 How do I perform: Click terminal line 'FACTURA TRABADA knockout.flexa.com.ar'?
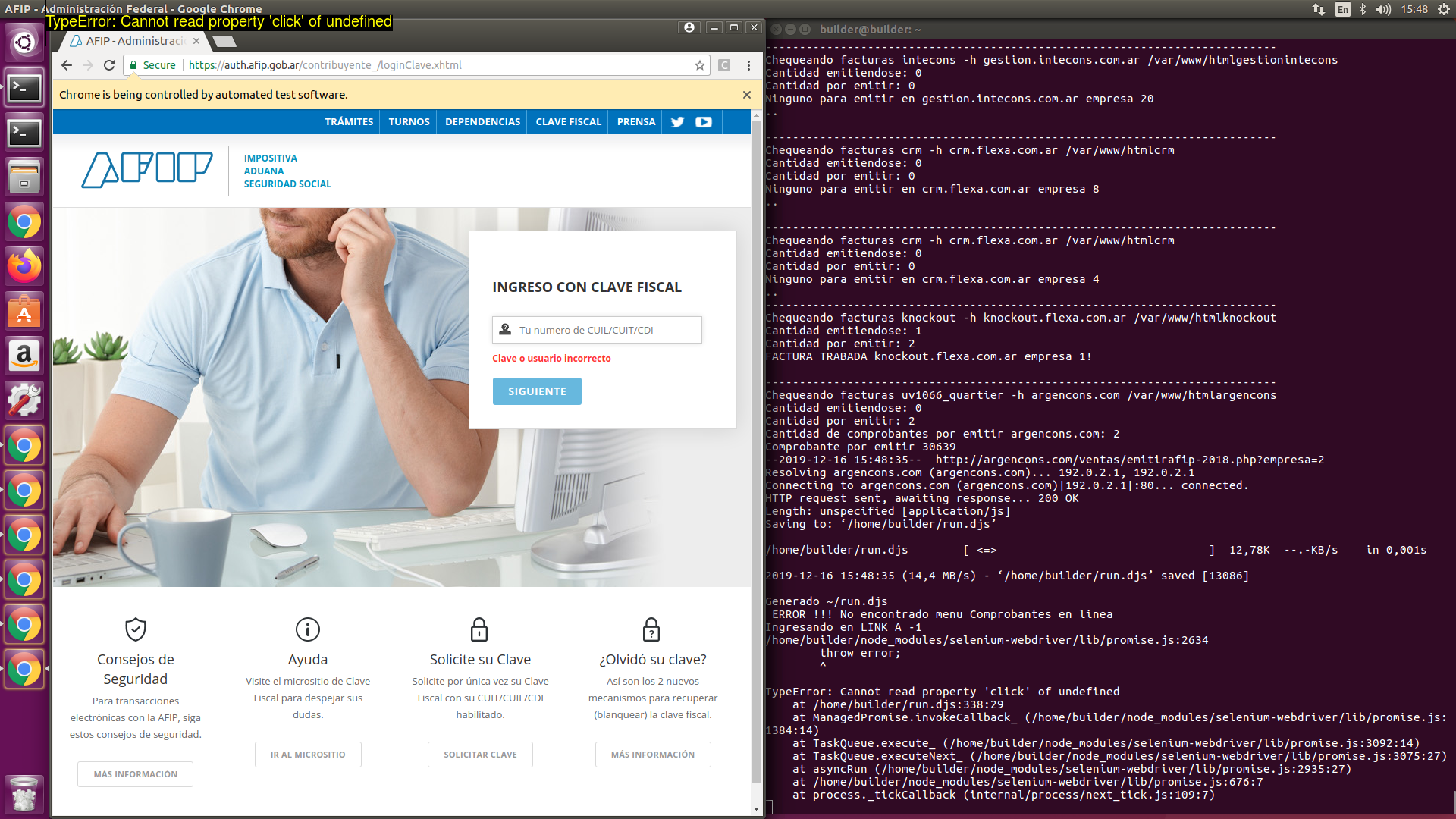click(x=928, y=356)
